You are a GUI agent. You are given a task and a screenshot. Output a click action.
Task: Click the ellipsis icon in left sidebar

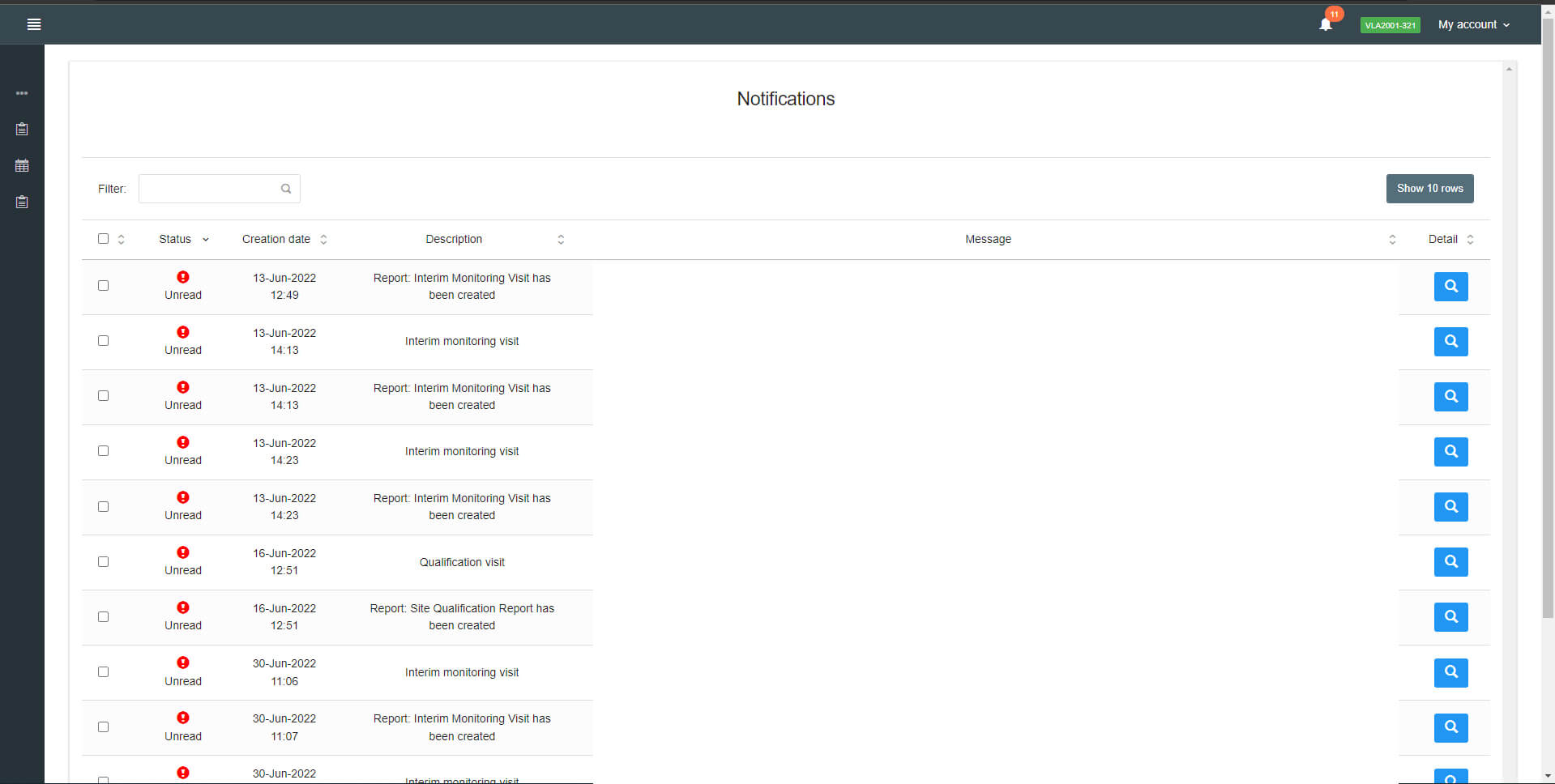tap(22, 93)
